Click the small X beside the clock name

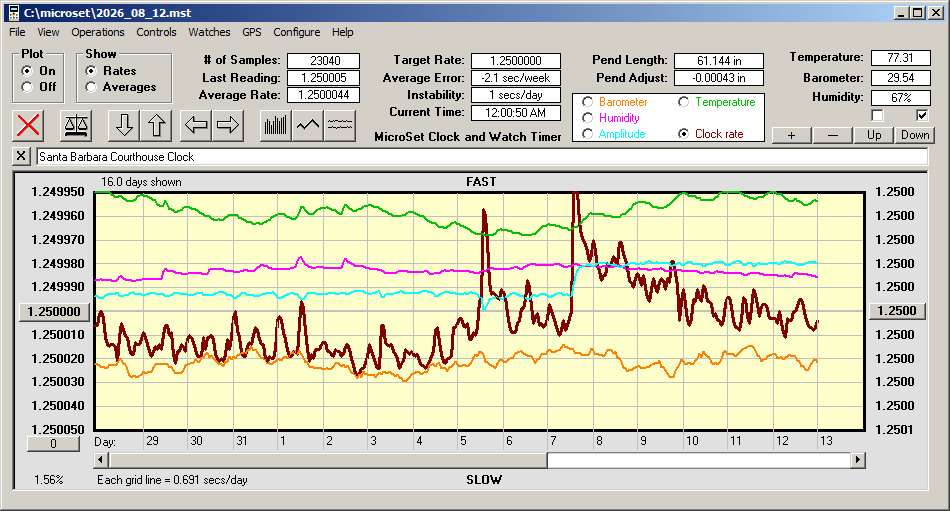(x=21, y=156)
